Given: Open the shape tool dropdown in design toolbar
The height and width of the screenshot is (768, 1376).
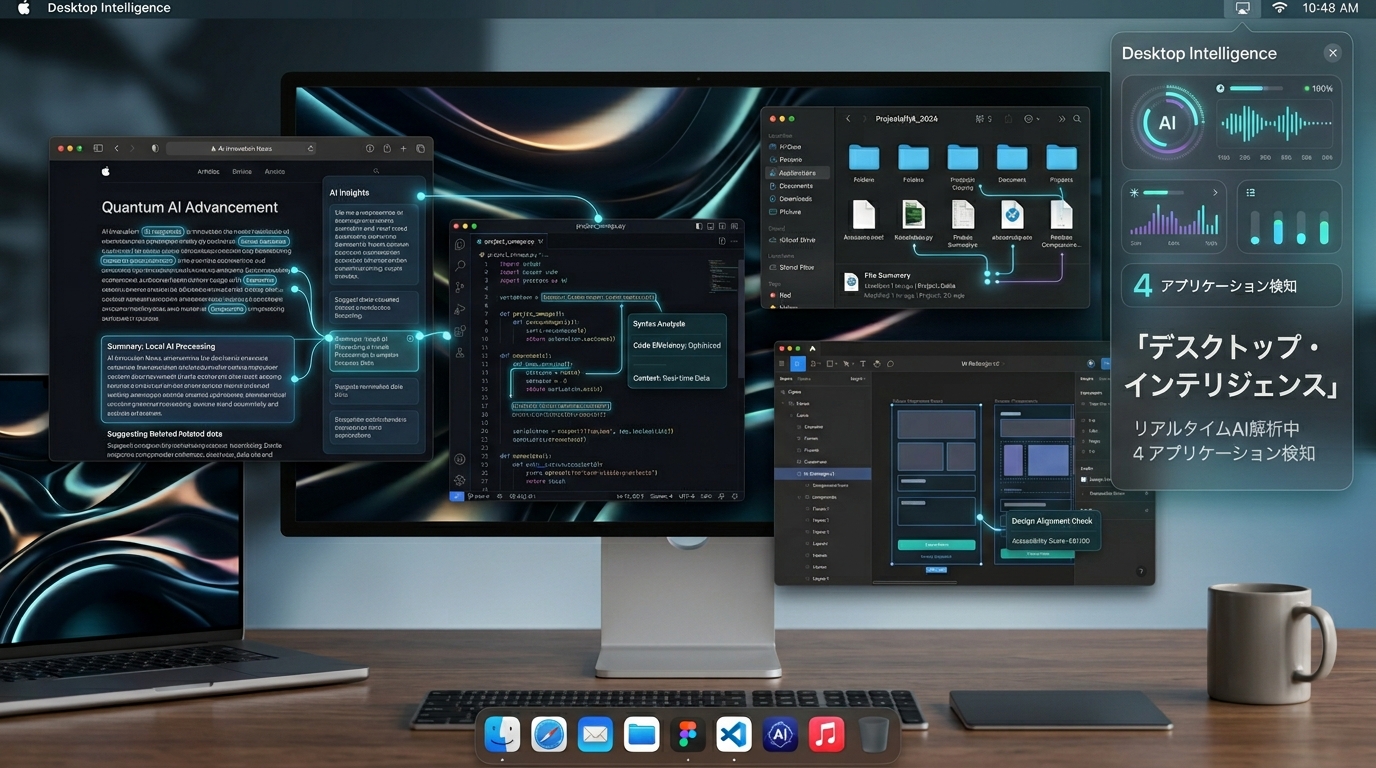Looking at the screenshot, I should click(832, 364).
